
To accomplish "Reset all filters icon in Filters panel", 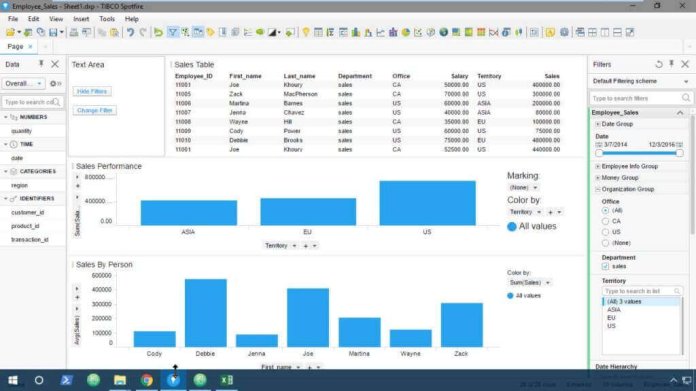I will click(659, 64).
